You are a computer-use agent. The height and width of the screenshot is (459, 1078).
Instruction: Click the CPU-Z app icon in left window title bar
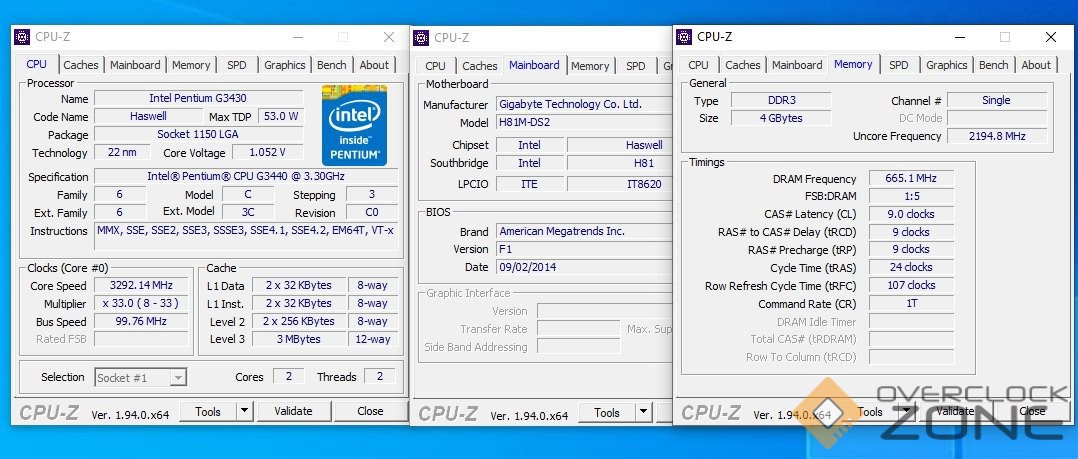point(23,37)
